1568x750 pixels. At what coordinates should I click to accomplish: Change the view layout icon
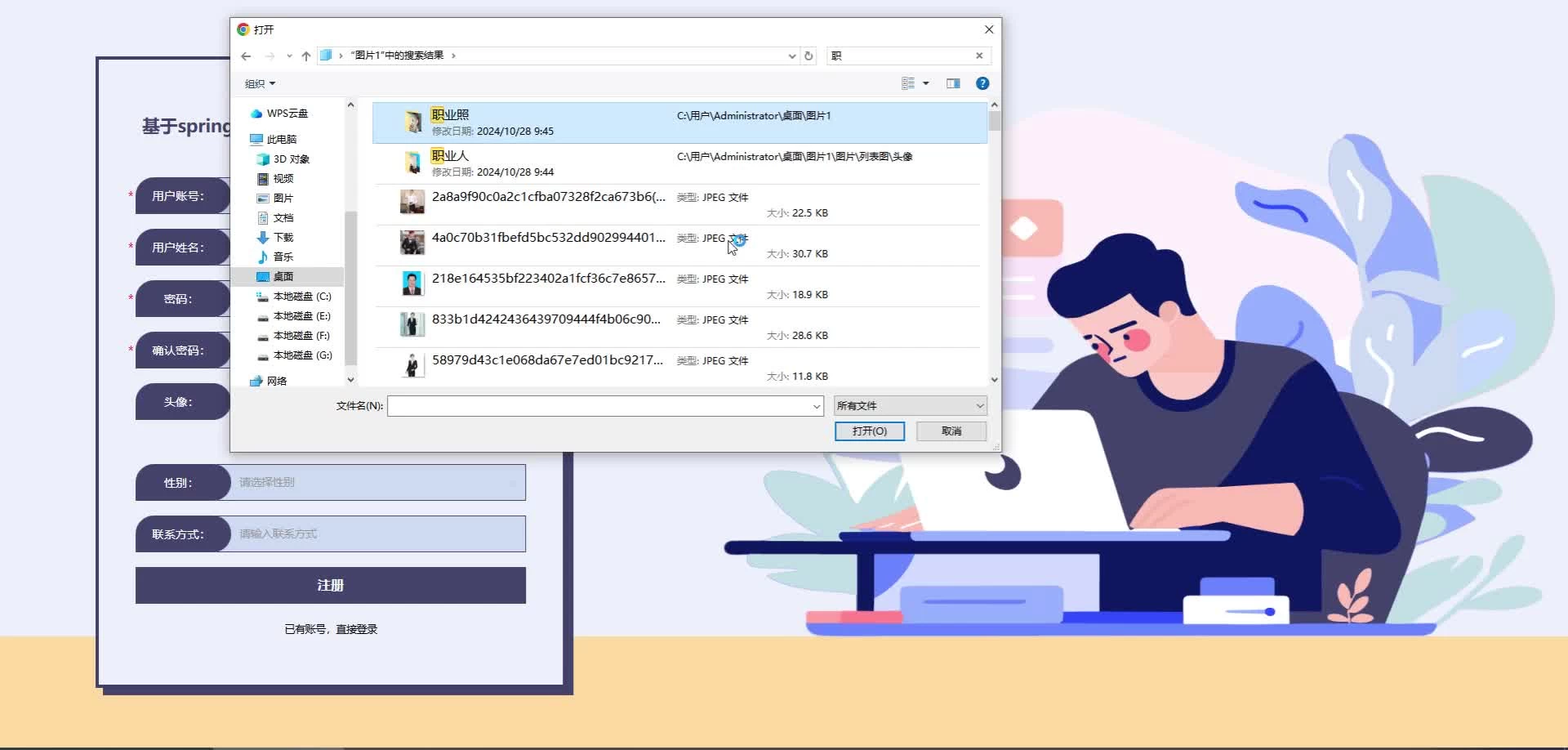click(907, 83)
